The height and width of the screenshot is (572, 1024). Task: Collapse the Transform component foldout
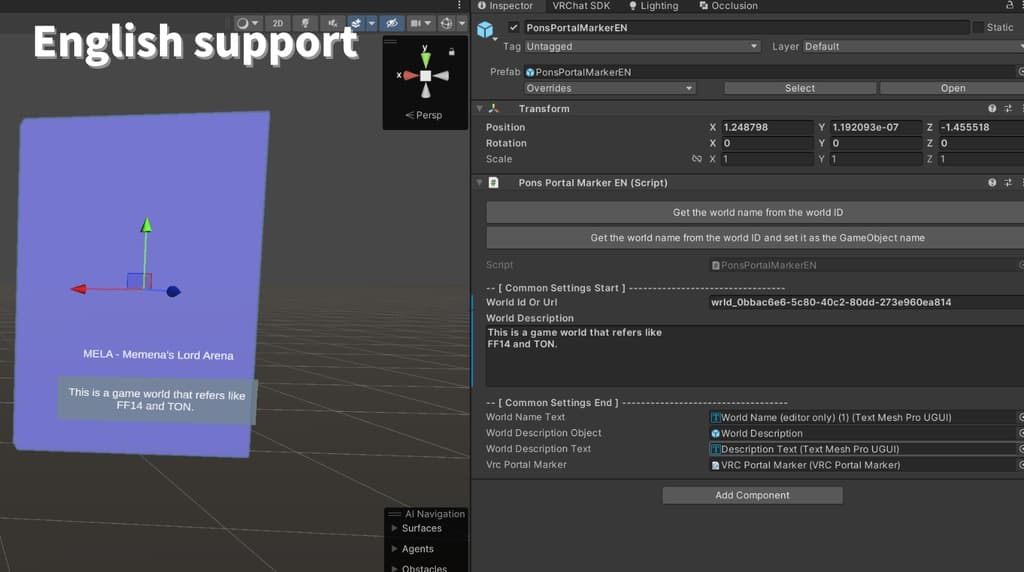479,108
